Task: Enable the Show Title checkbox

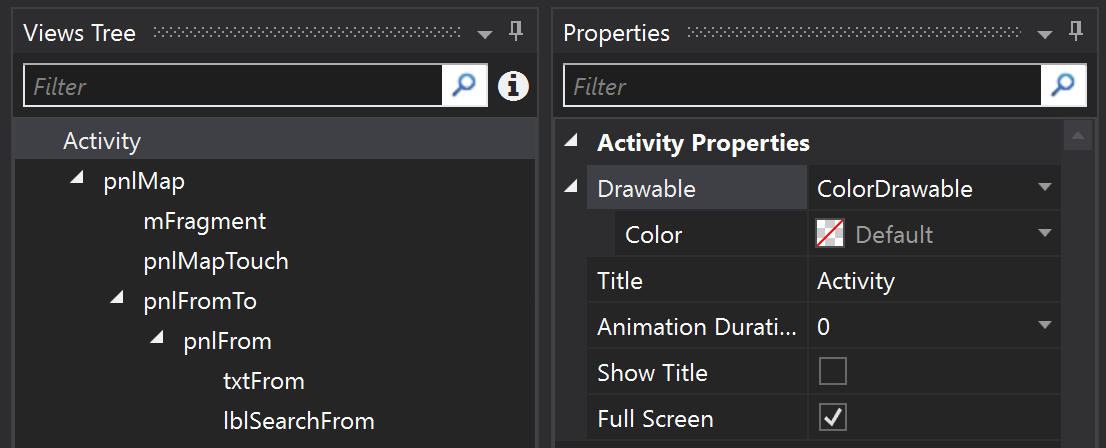Action: pos(832,372)
